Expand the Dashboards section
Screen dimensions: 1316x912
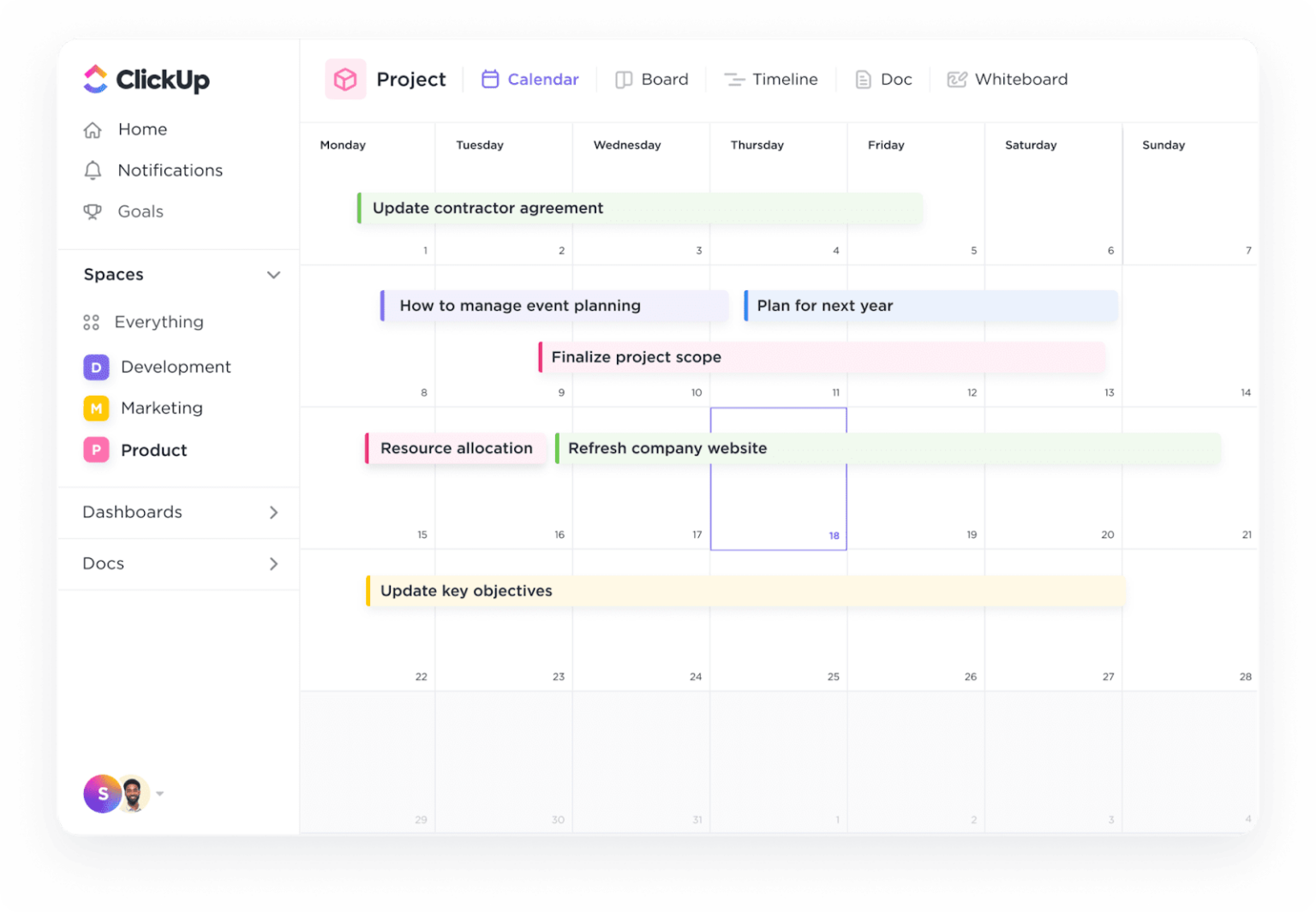274,512
